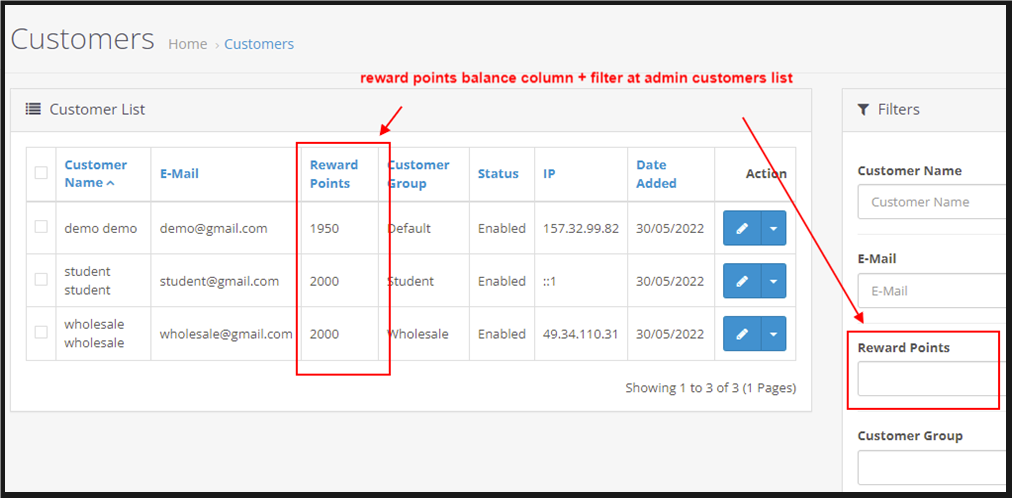Screen dimensions: 1012x498
Task: Go to Home in the breadcrumb
Action: click(187, 44)
